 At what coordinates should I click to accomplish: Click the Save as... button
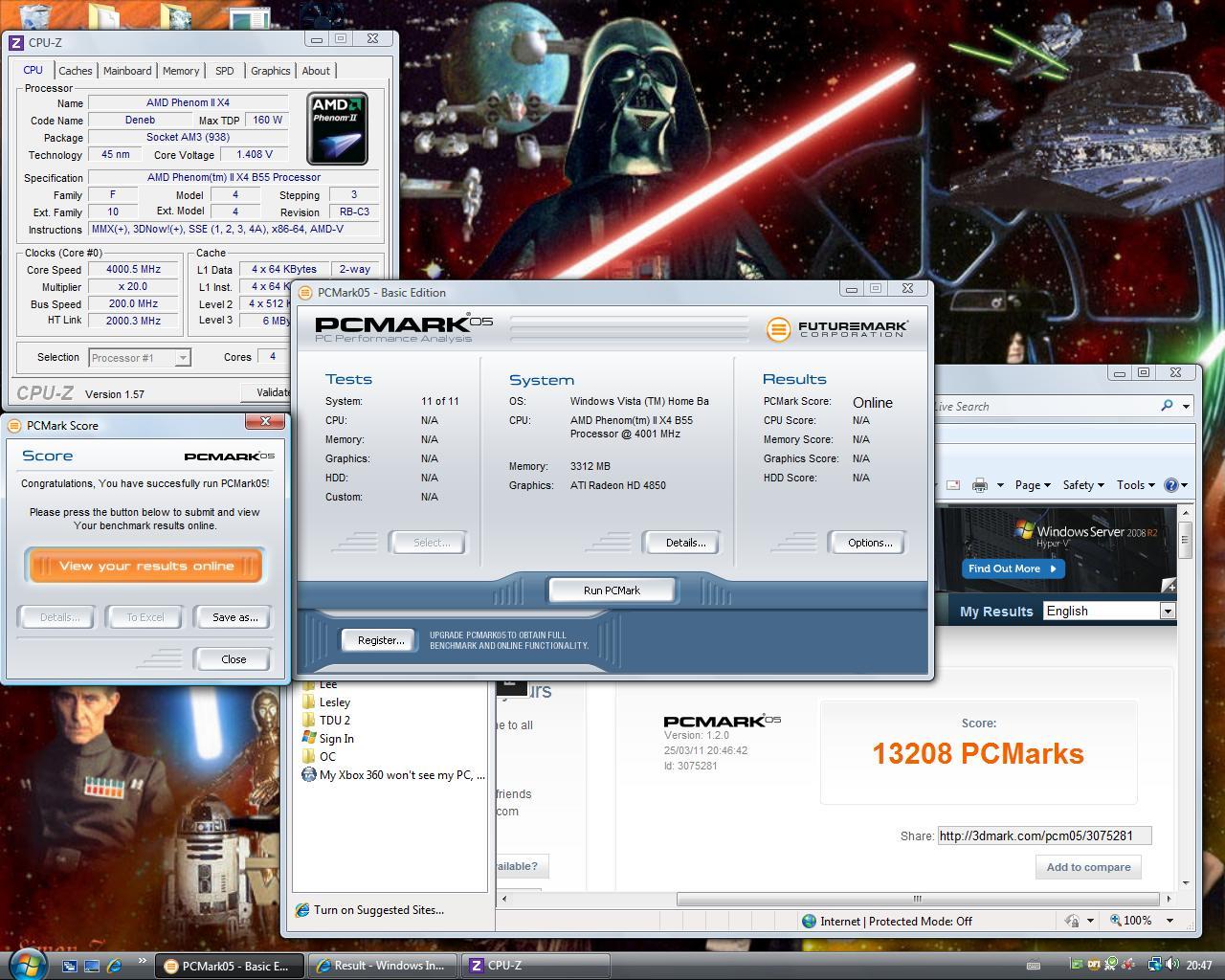click(234, 617)
